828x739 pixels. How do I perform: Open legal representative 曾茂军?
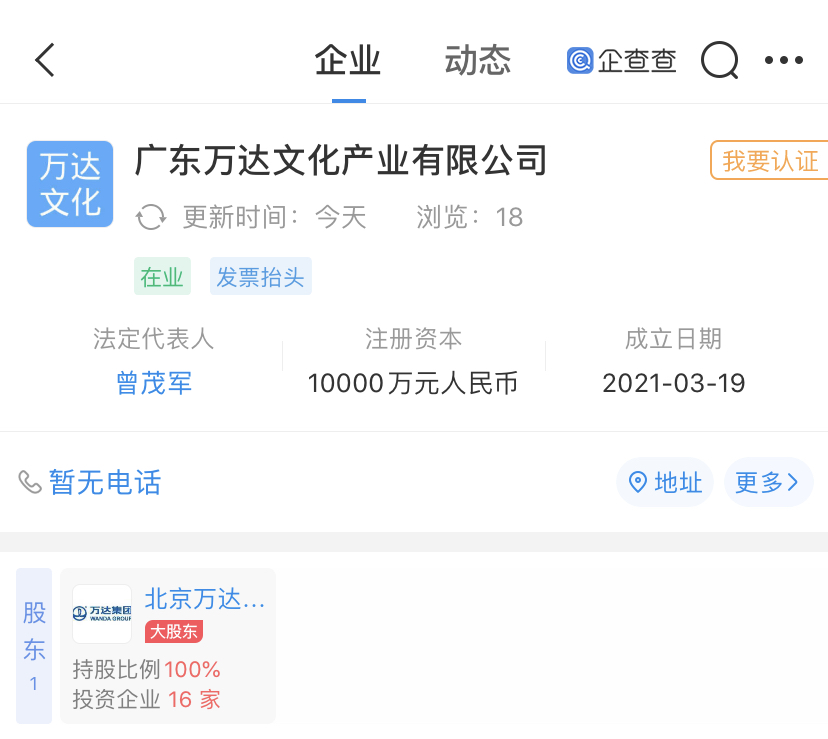click(x=154, y=383)
